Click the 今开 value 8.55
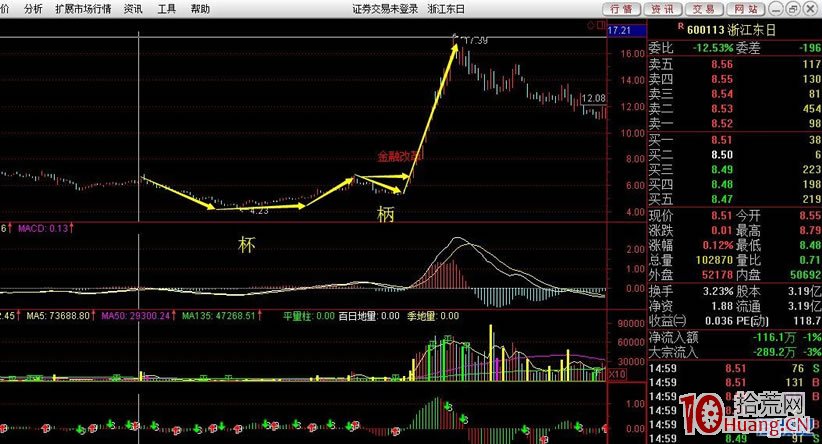822x444 pixels. coord(810,215)
